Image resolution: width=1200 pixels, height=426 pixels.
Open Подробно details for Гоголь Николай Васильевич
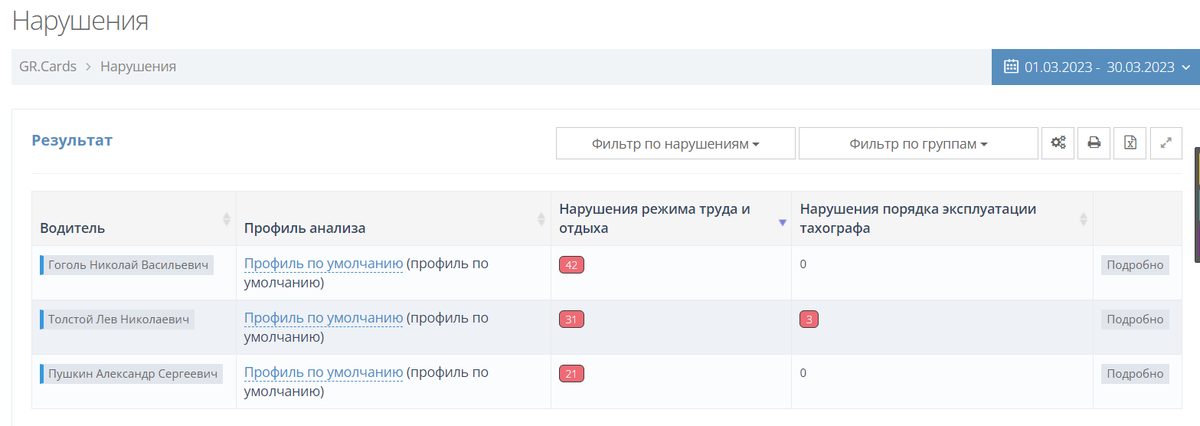[1135, 265]
